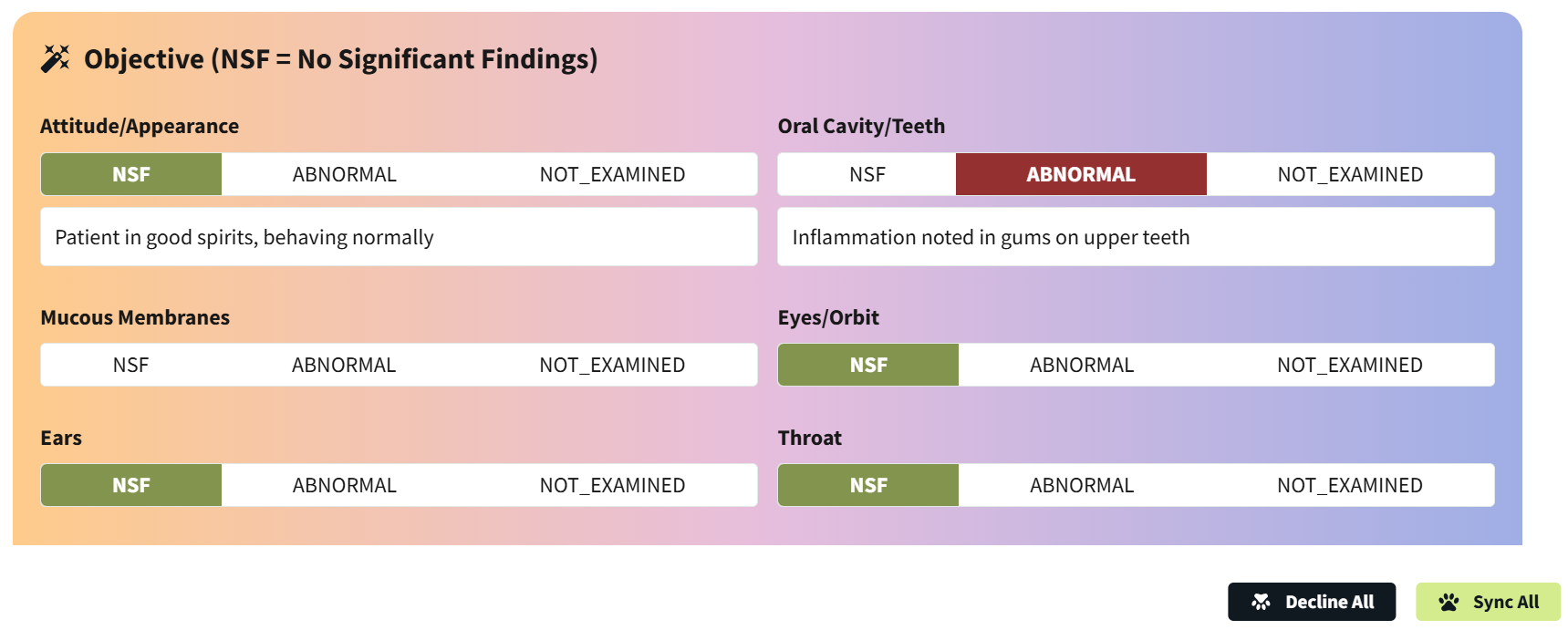Select ABNORMAL for Eyes/Orbit
Viewport: 1568px width, 630px height.
point(1082,365)
